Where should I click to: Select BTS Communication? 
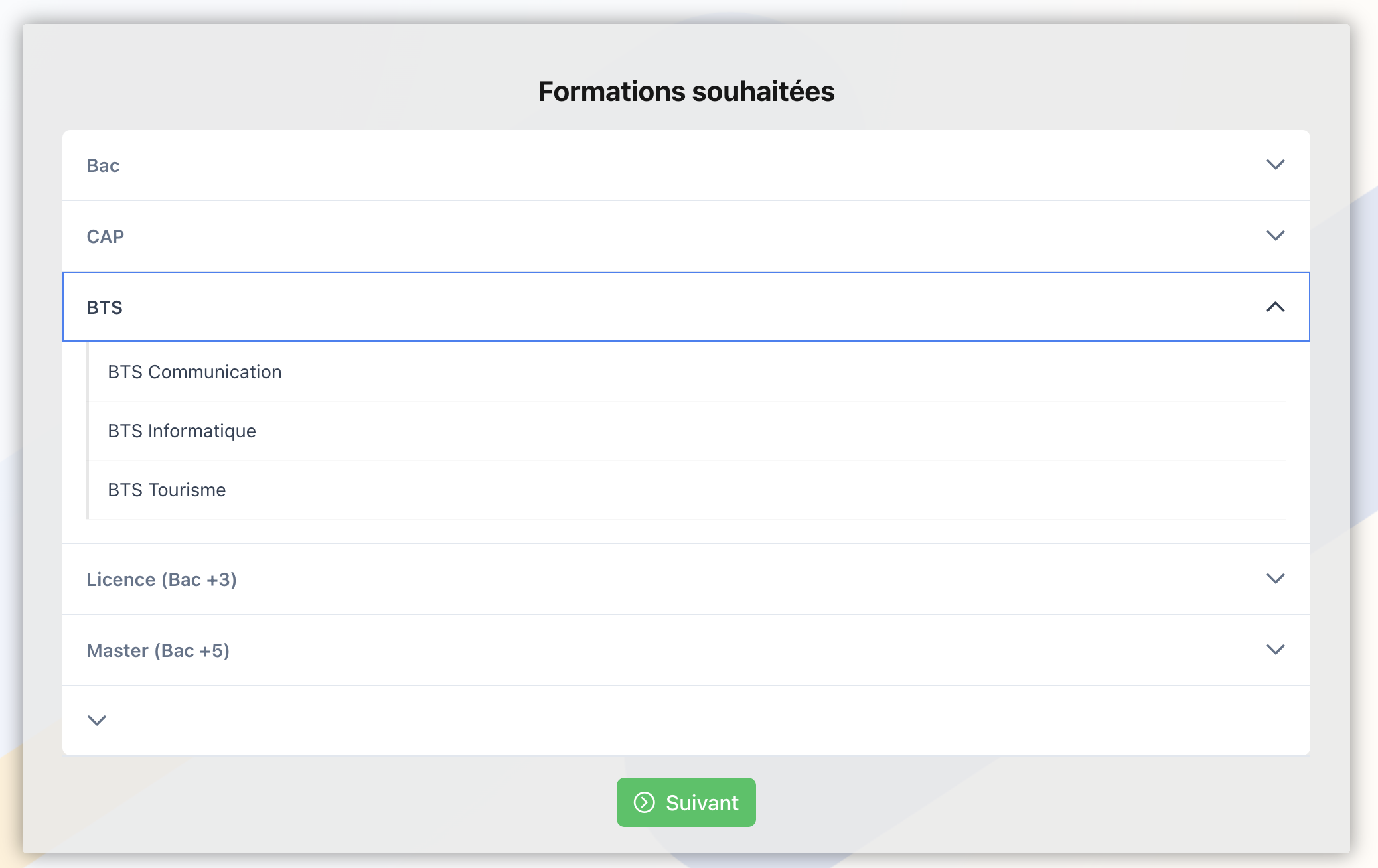pyautogui.click(x=688, y=372)
